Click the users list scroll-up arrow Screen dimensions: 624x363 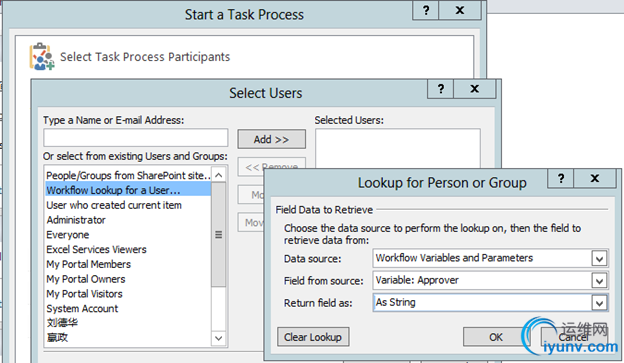218,175
